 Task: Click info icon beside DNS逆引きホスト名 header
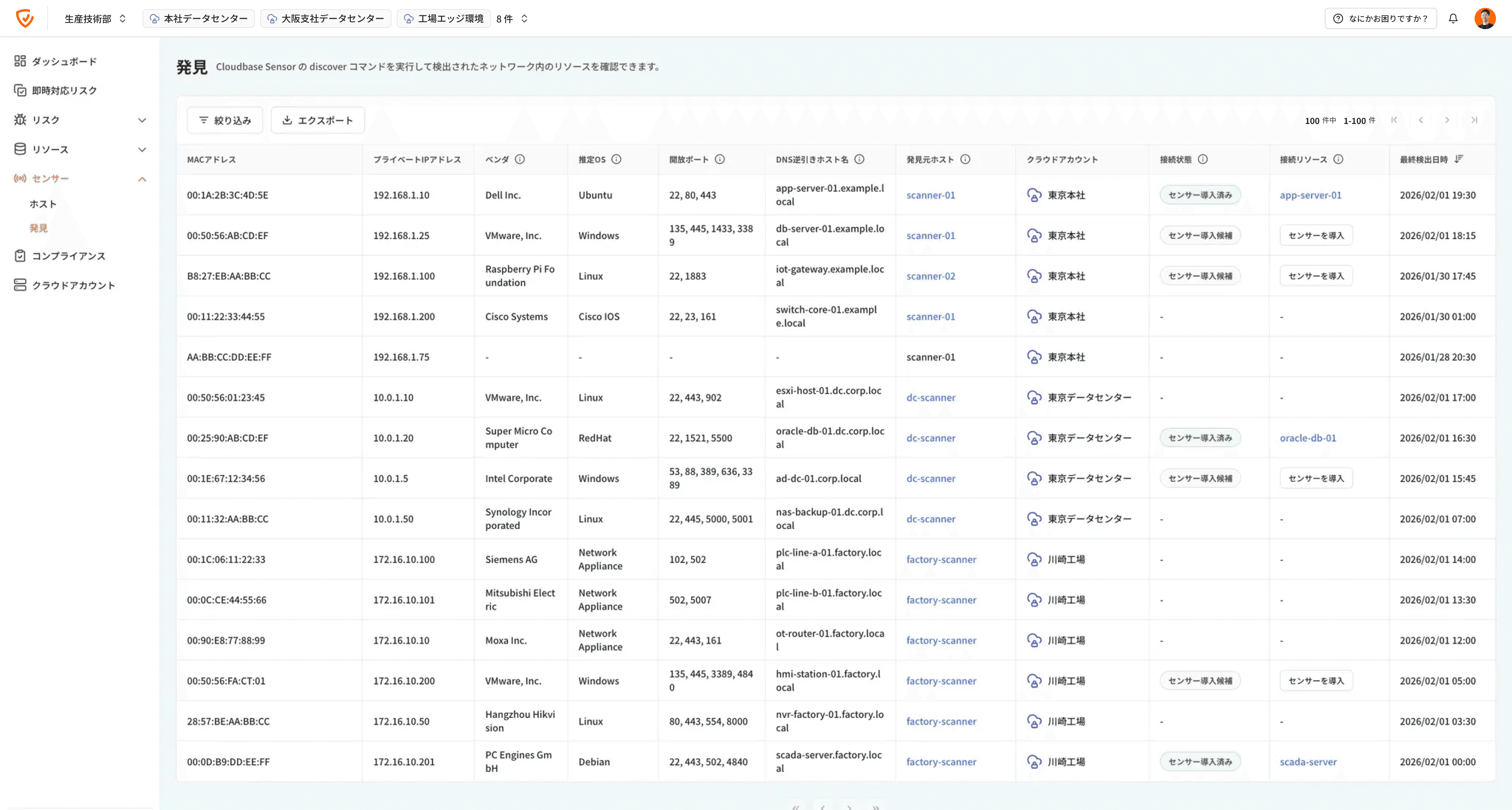tap(859, 159)
